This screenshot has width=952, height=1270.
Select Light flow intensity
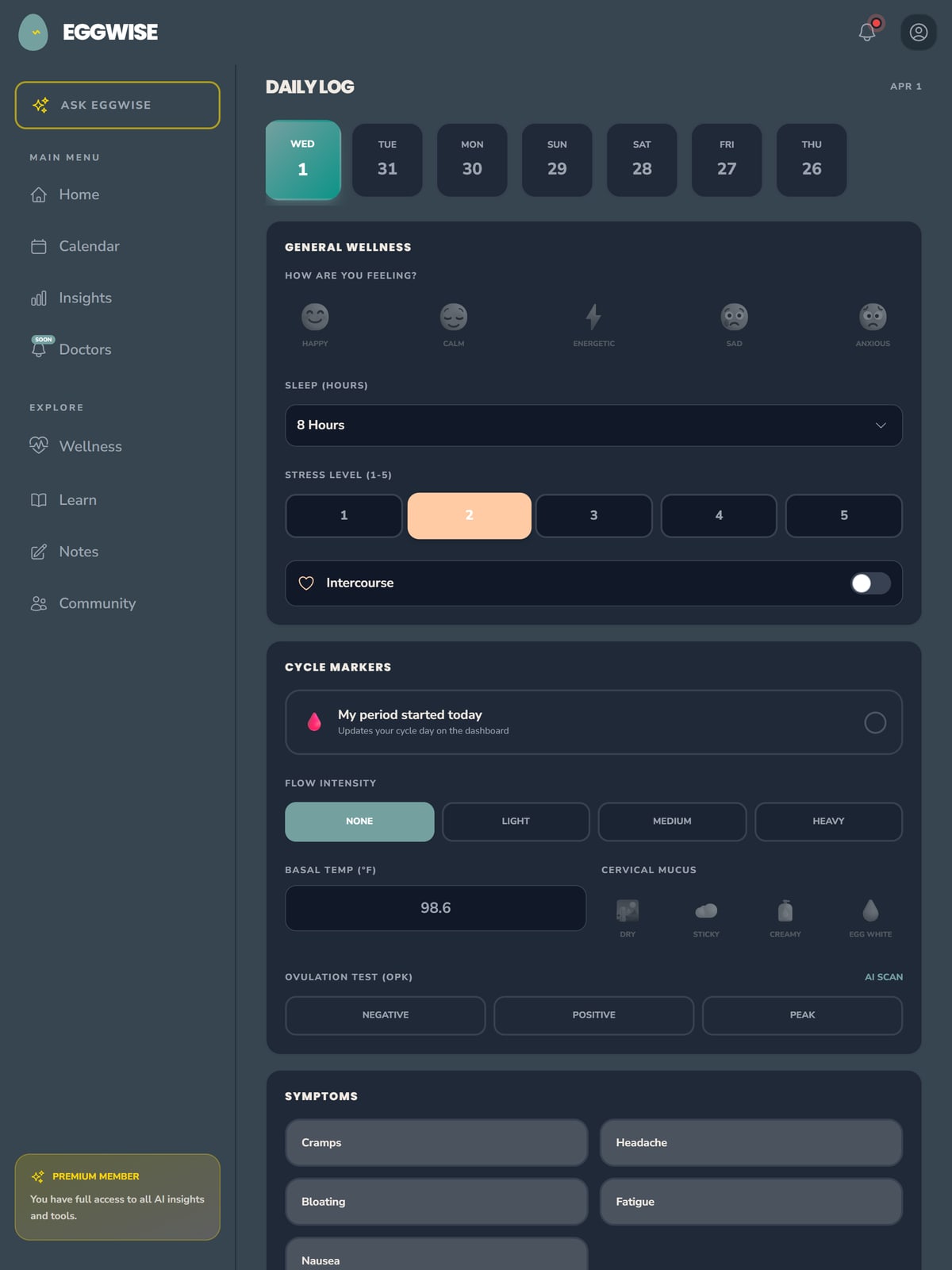coord(516,822)
